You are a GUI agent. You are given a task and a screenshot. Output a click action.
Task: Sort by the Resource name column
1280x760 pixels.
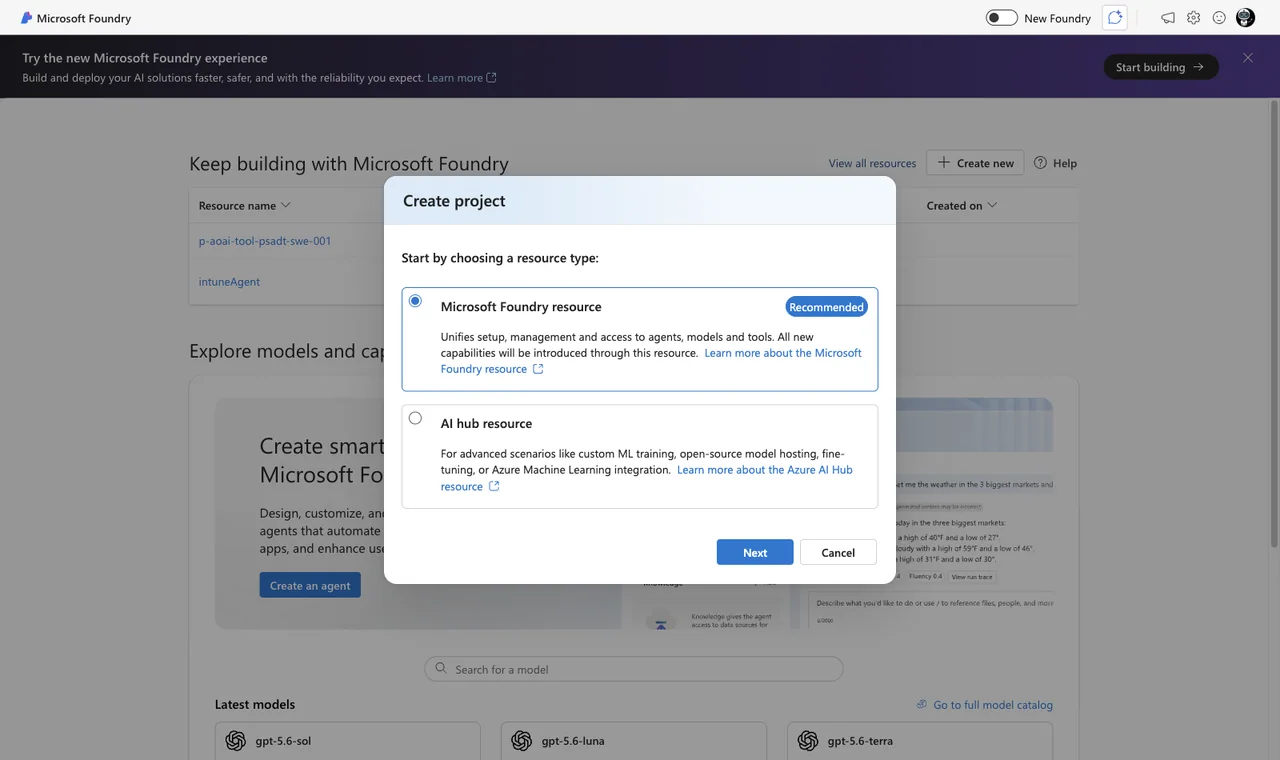pyautogui.click(x=245, y=206)
